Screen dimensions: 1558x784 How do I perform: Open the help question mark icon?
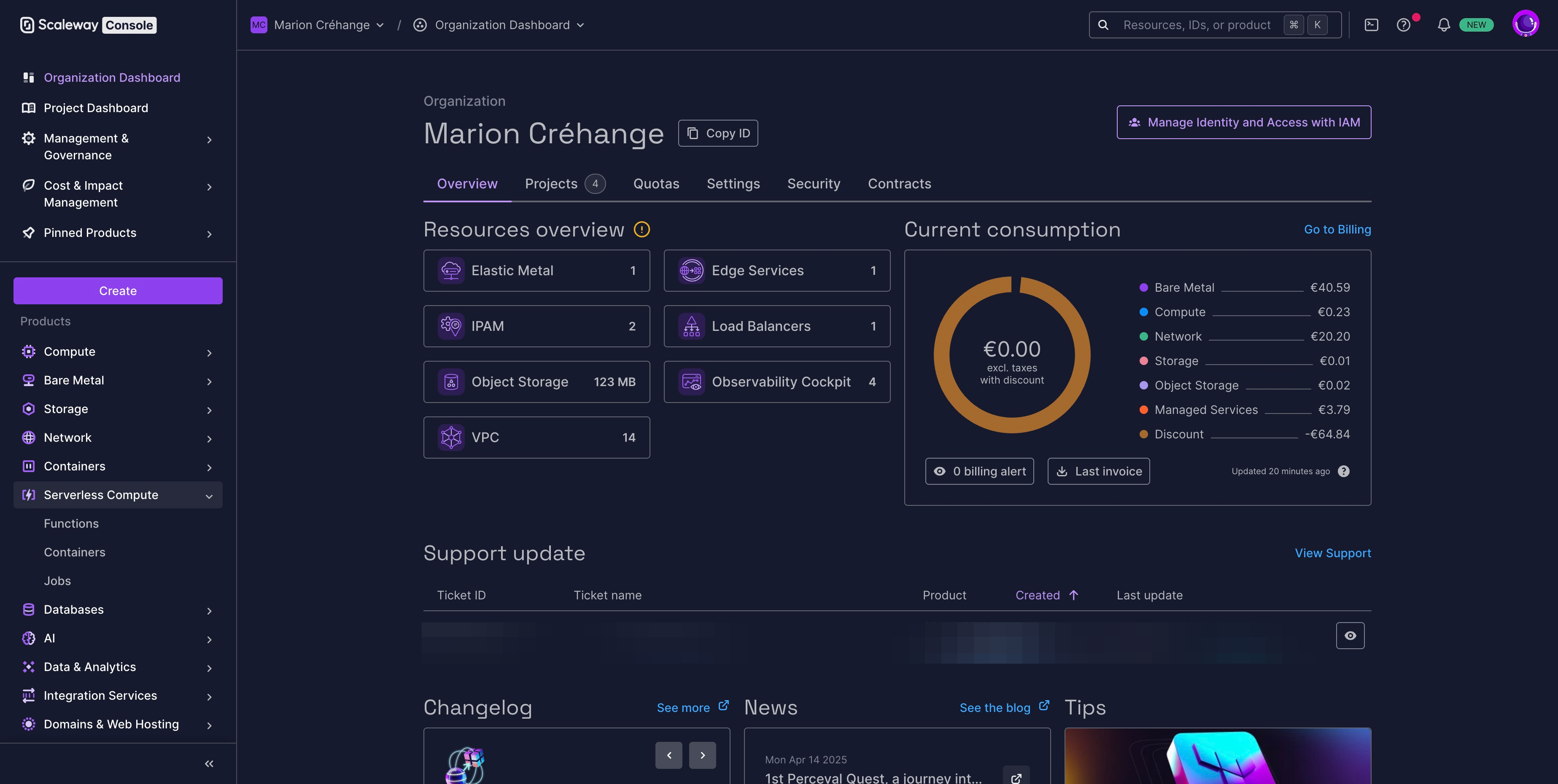(x=1403, y=25)
